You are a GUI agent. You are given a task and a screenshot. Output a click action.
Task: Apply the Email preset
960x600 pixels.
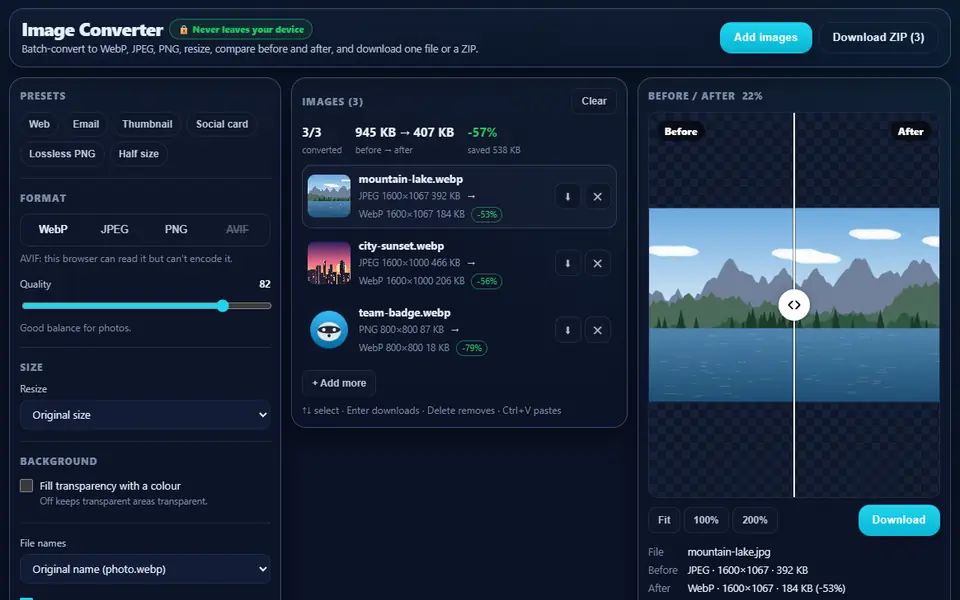86,124
